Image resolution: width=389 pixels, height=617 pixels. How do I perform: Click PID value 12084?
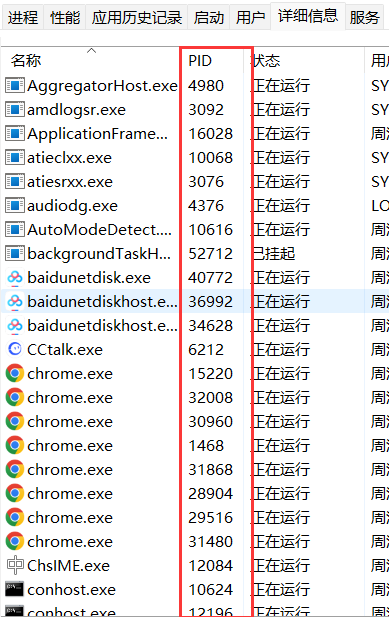click(211, 566)
